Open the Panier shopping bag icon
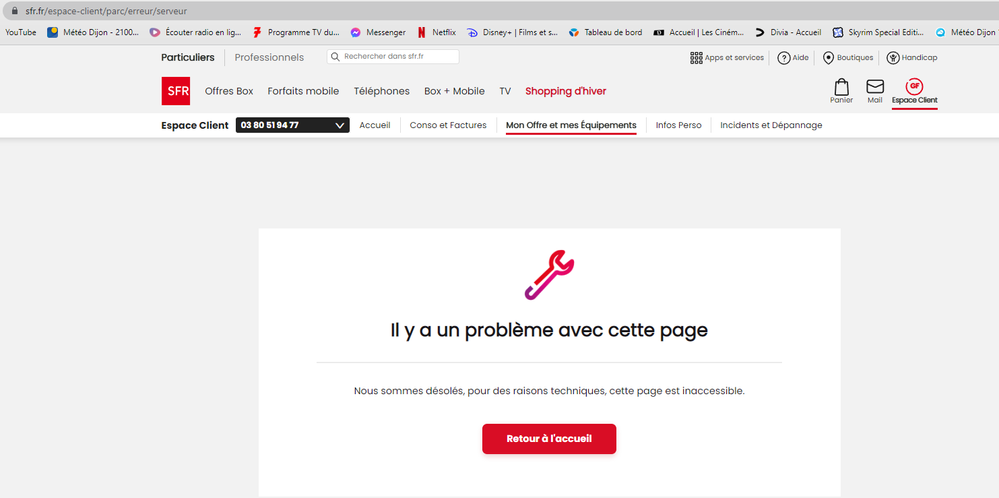The height and width of the screenshot is (498, 999). click(x=841, y=88)
